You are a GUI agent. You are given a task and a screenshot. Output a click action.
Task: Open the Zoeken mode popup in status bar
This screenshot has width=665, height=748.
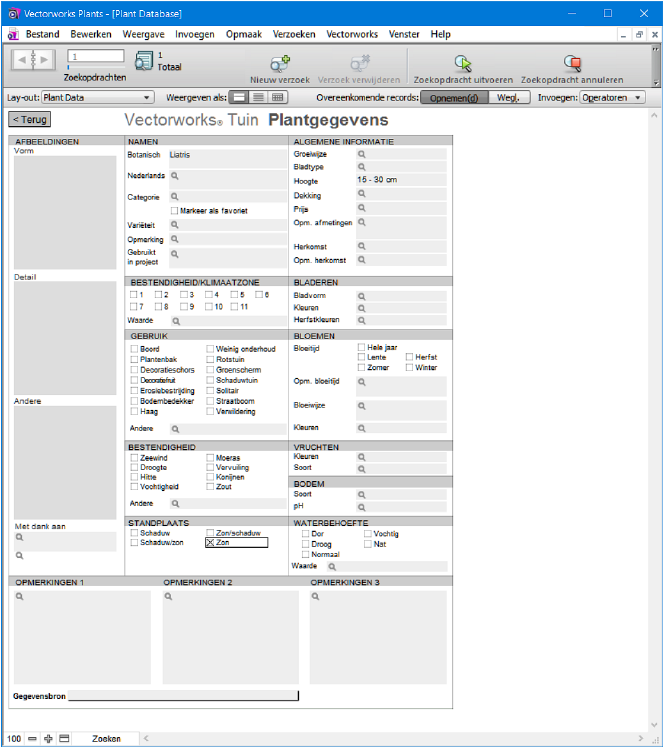(106, 738)
